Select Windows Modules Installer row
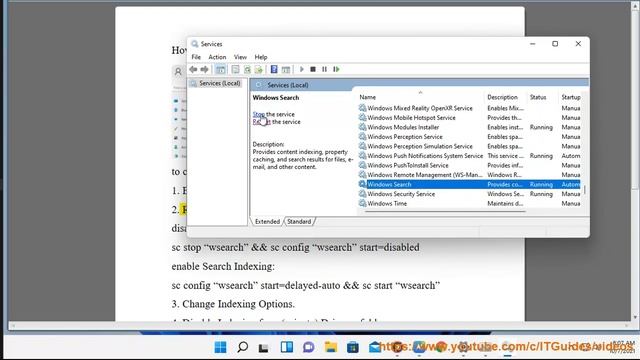The width and height of the screenshot is (640, 360). (469, 127)
